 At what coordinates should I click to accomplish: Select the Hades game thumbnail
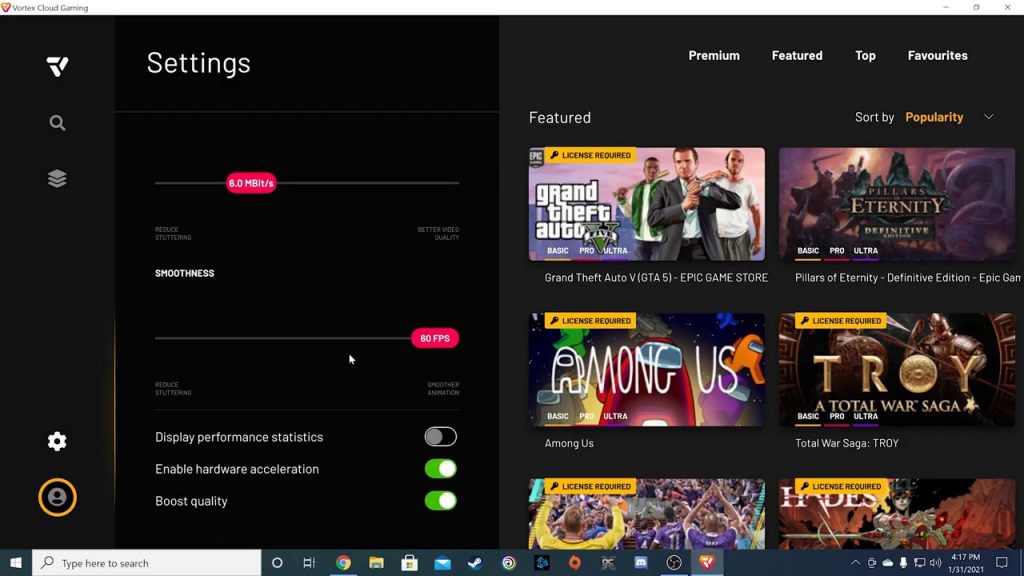[897, 514]
